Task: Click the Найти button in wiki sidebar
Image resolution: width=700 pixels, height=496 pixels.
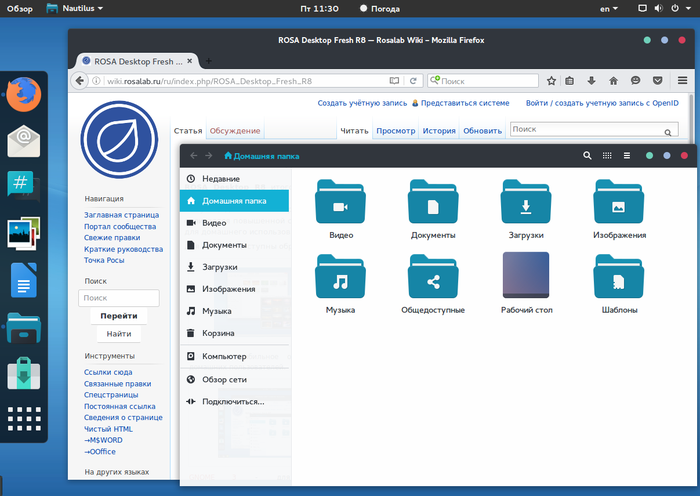Action: (119, 333)
